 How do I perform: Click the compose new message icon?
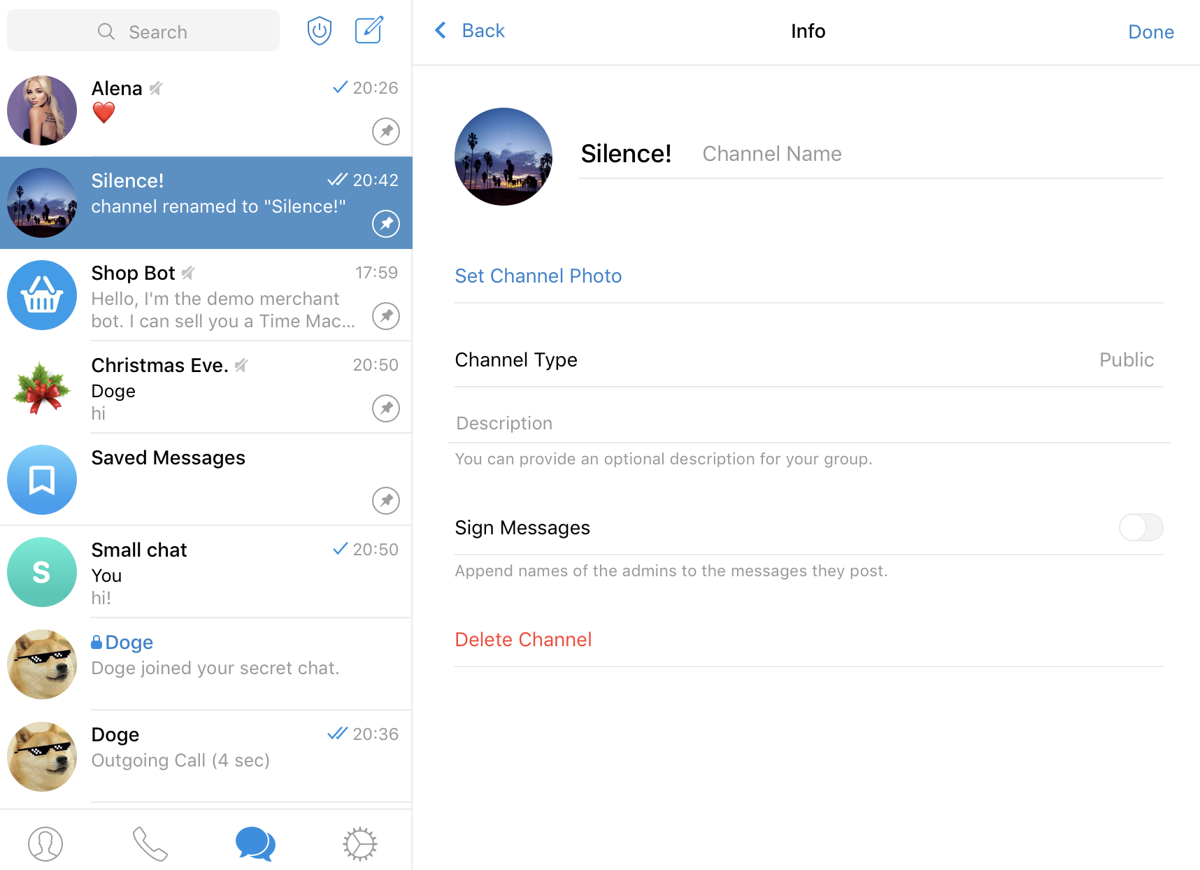(x=369, y=30)
